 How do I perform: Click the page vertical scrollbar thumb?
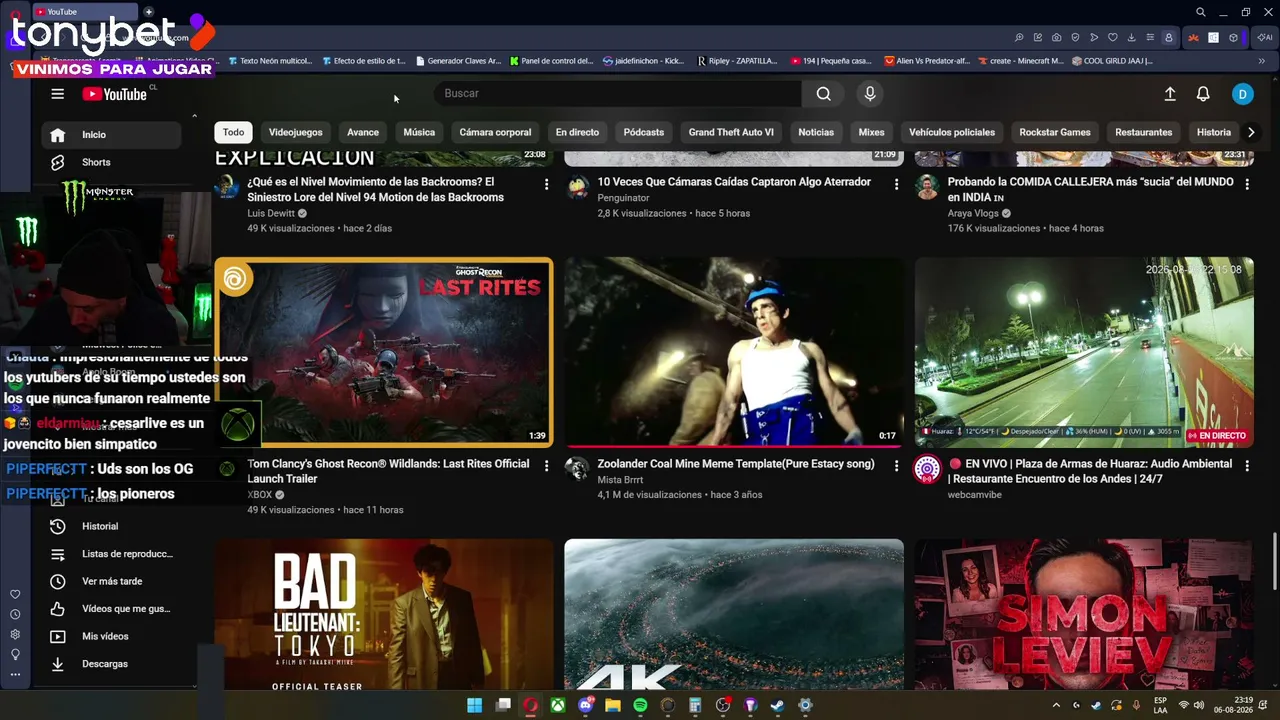coord(1274,562)
